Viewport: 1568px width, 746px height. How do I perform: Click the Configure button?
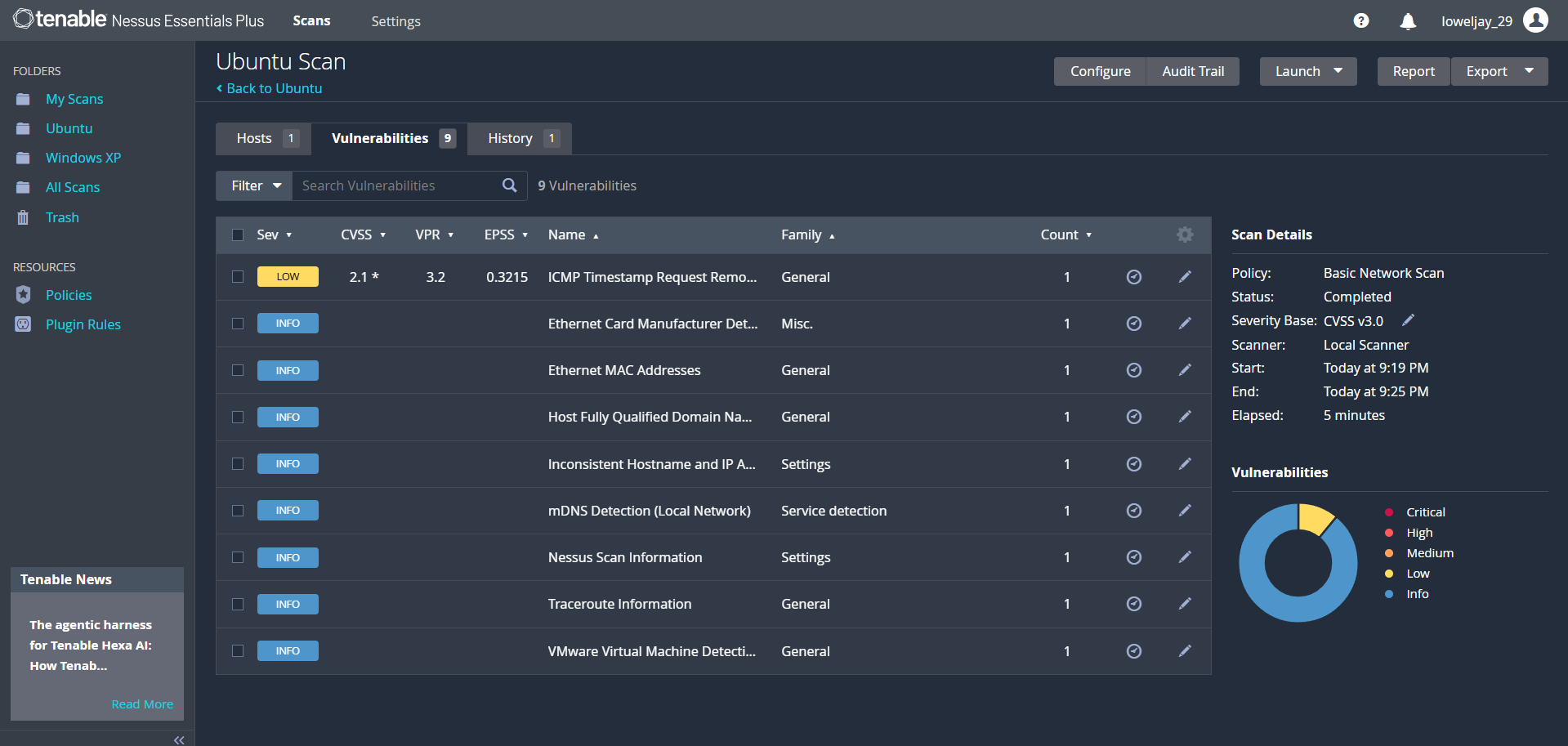pyautogui.click(x=1100, y=71)
